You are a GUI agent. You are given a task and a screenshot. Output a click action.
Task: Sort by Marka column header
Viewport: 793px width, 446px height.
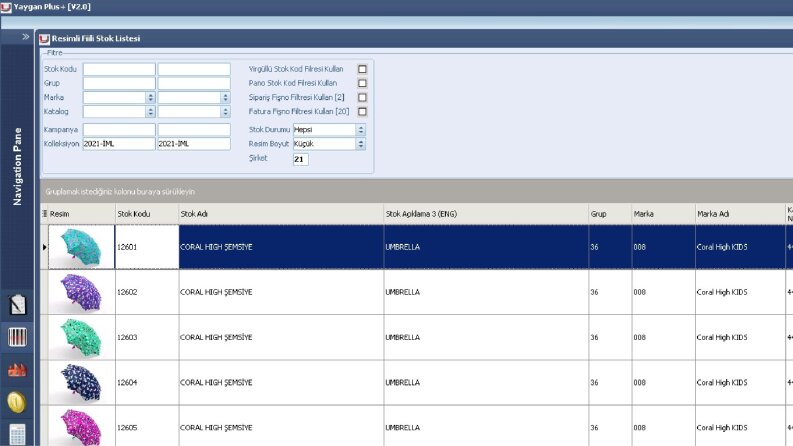(x=663, y=214)
